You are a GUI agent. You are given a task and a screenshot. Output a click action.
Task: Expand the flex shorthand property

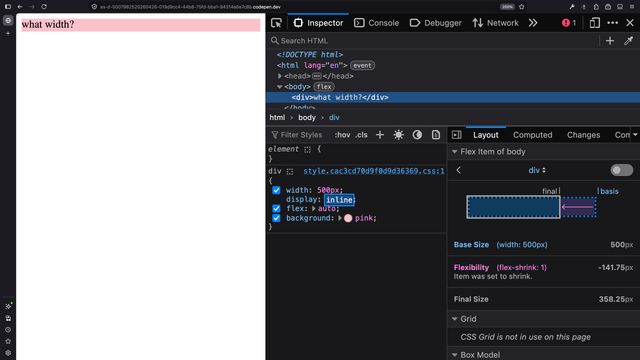pyautogui.click(x=313, y=209)
